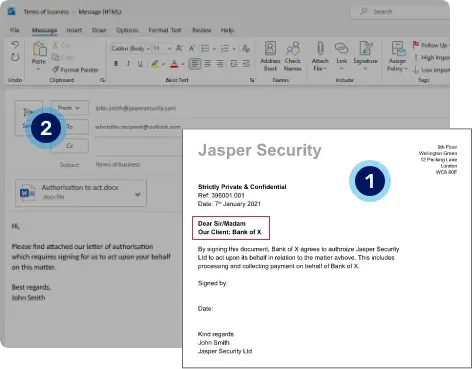Viewport: 472px width, 369px height.
Task: Open the Signature menu
Action: pyautogui.click(x=366, y=56)
